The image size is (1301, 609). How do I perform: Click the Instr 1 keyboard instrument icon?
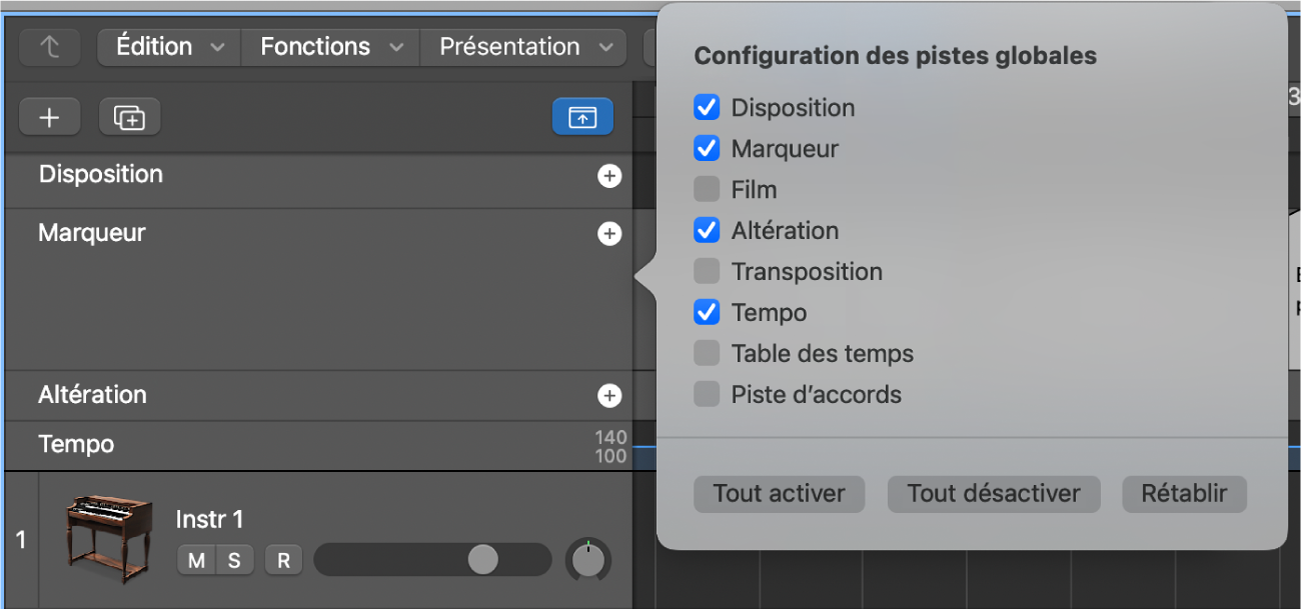[x=108, y=540]
